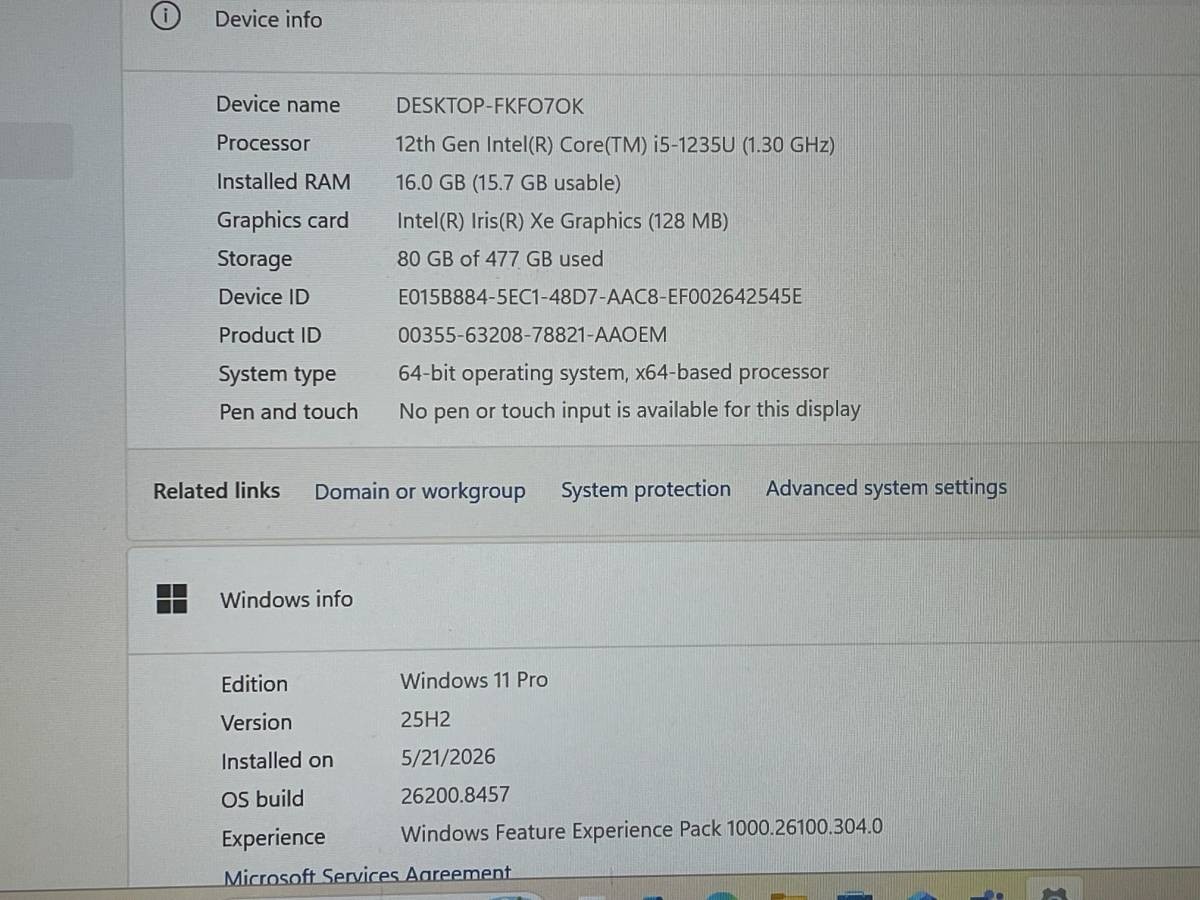This screenshot has height=900, width=1200.
Task: Click the Version label
Action: 256,722
